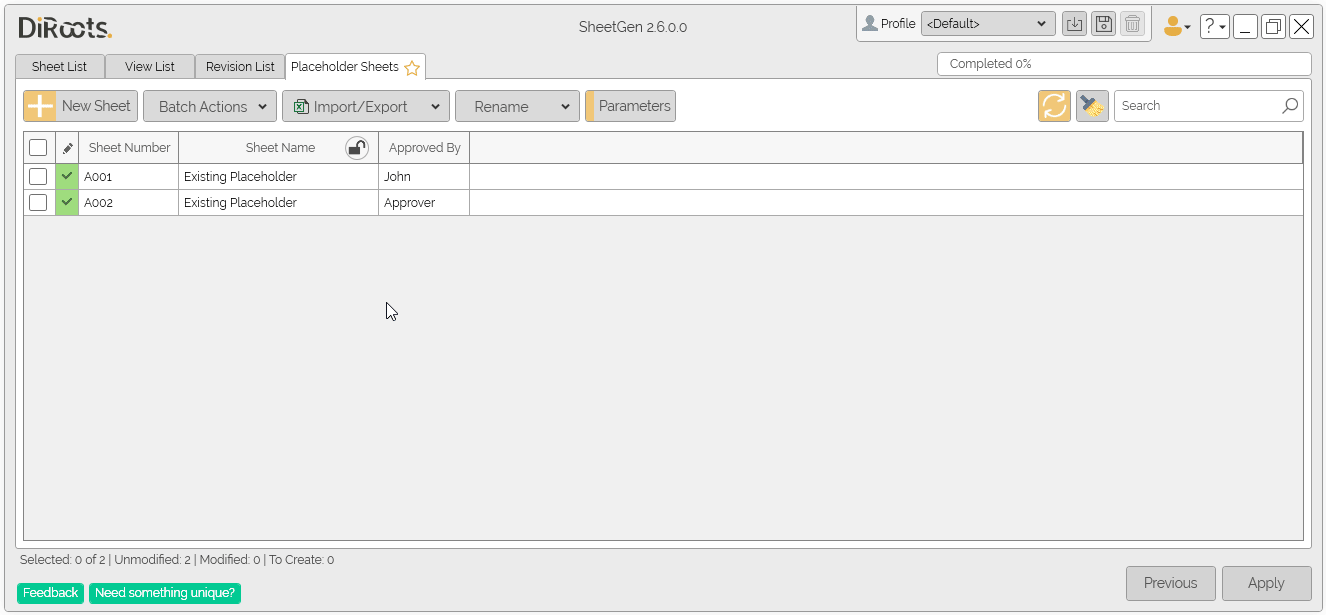Image resolution: width=1326 pixels, height=615 pixels.
Task: Check the checkbox for sheet A002
Action: tap(38, 202)
